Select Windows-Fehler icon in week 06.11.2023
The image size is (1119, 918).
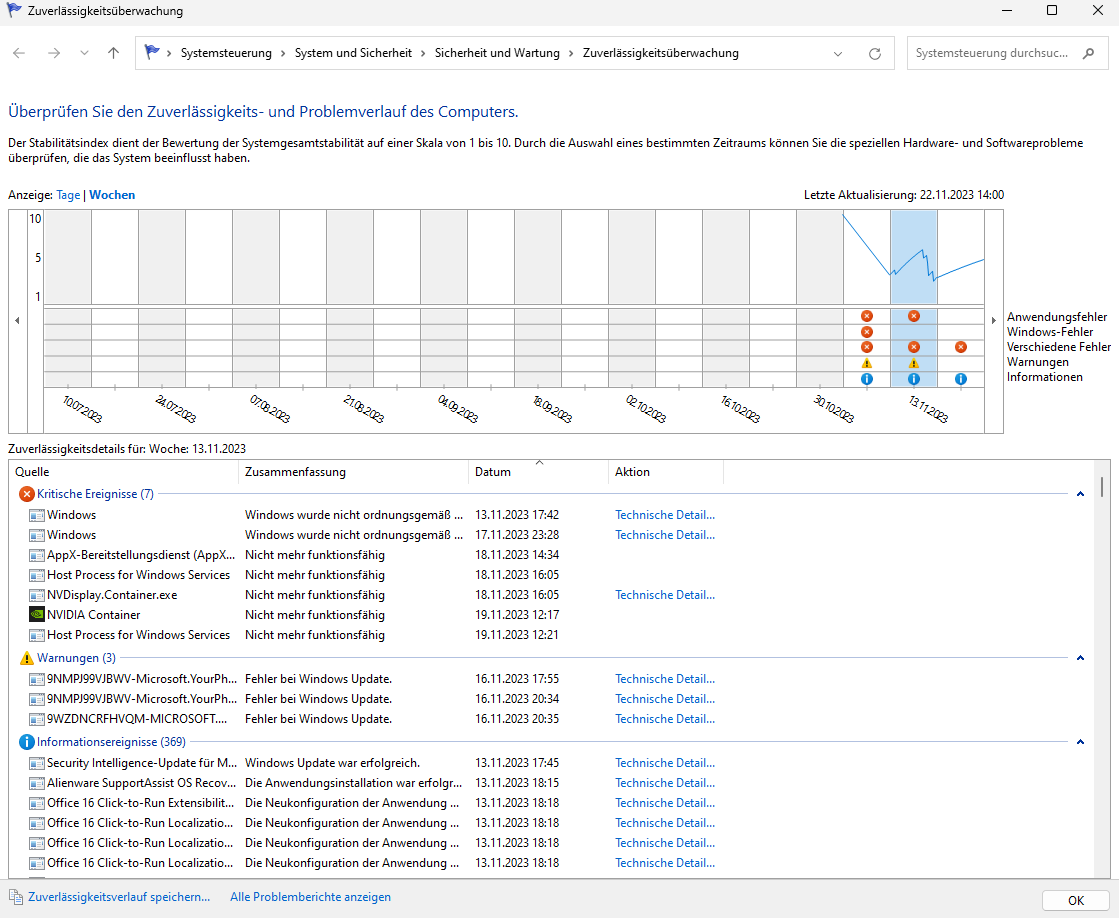pos(866,332)
